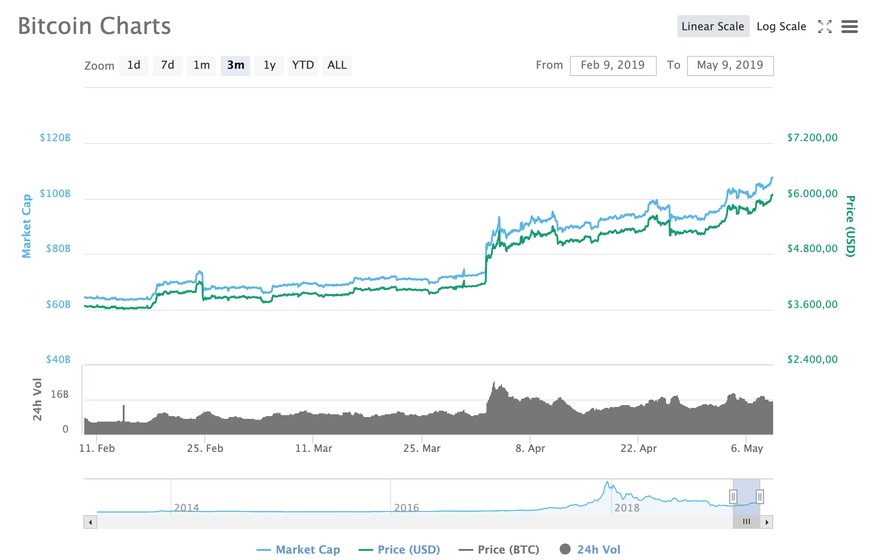This screenshot has width=873, height=560.
Task: Click the 8. Apr axis label
Action: 530,448
